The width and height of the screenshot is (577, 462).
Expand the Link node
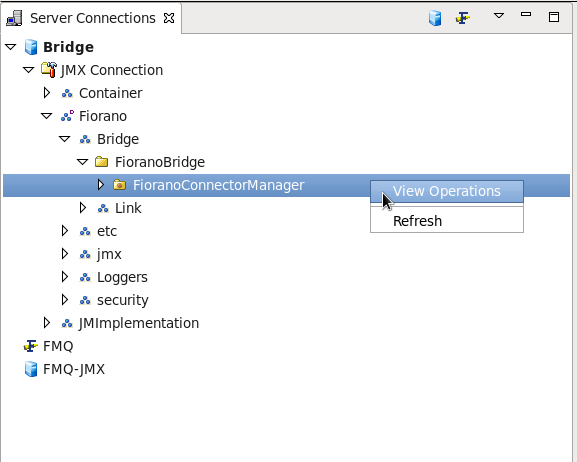[83, 208]
